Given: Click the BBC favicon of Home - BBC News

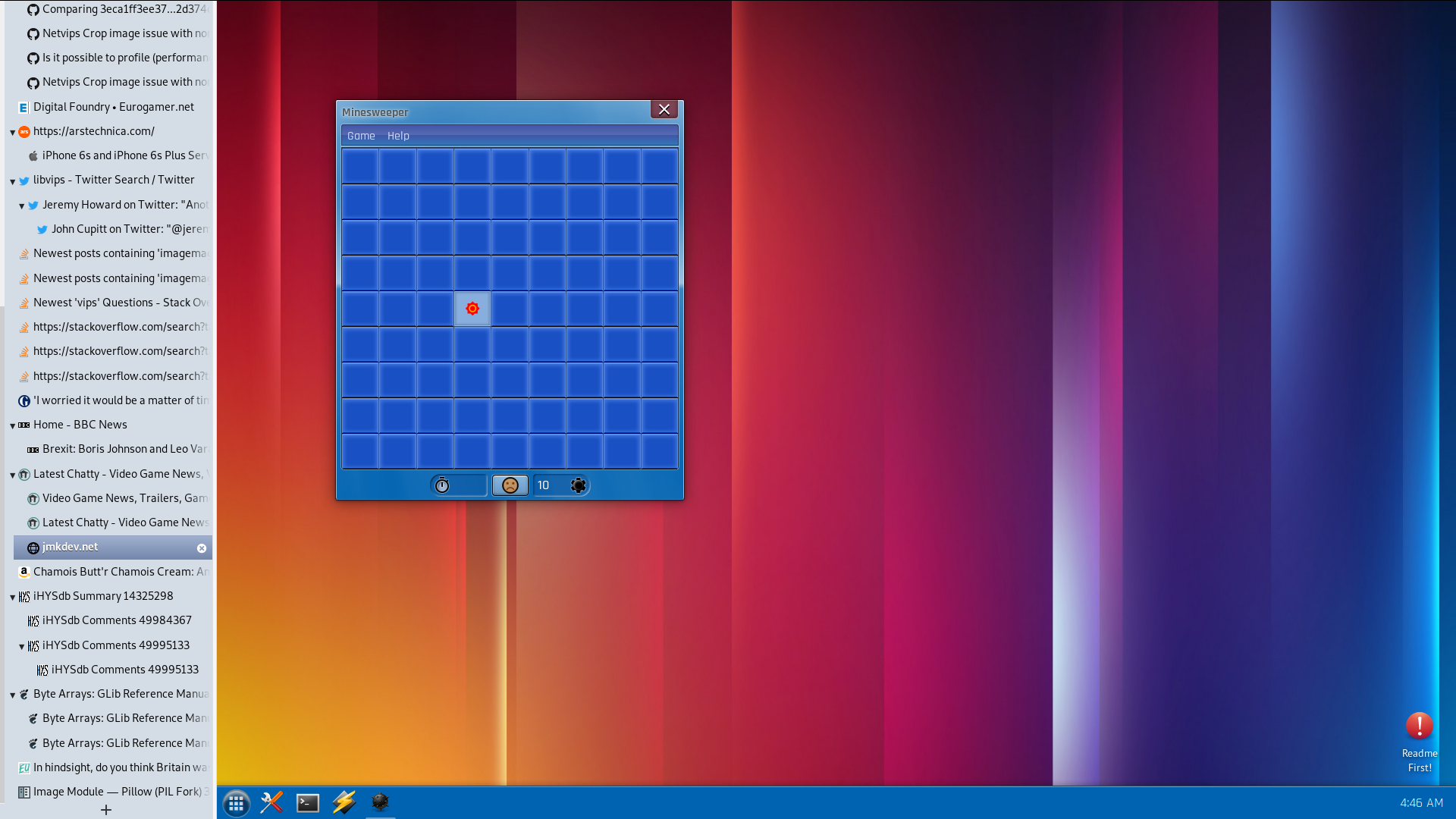Looking at the screenshot, I should (24, 425).
